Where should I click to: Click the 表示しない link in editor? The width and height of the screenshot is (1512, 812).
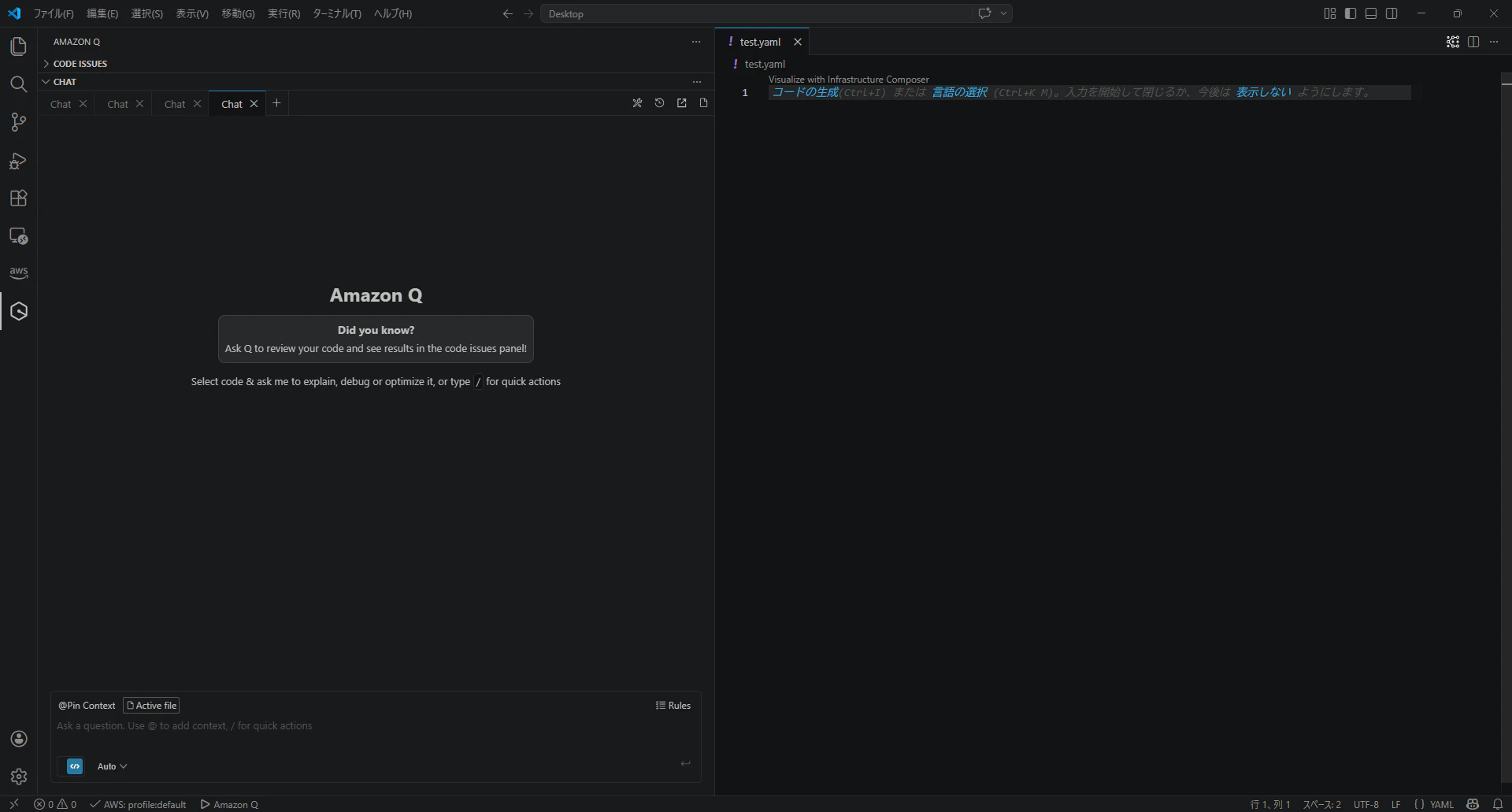click(1263, 92)
